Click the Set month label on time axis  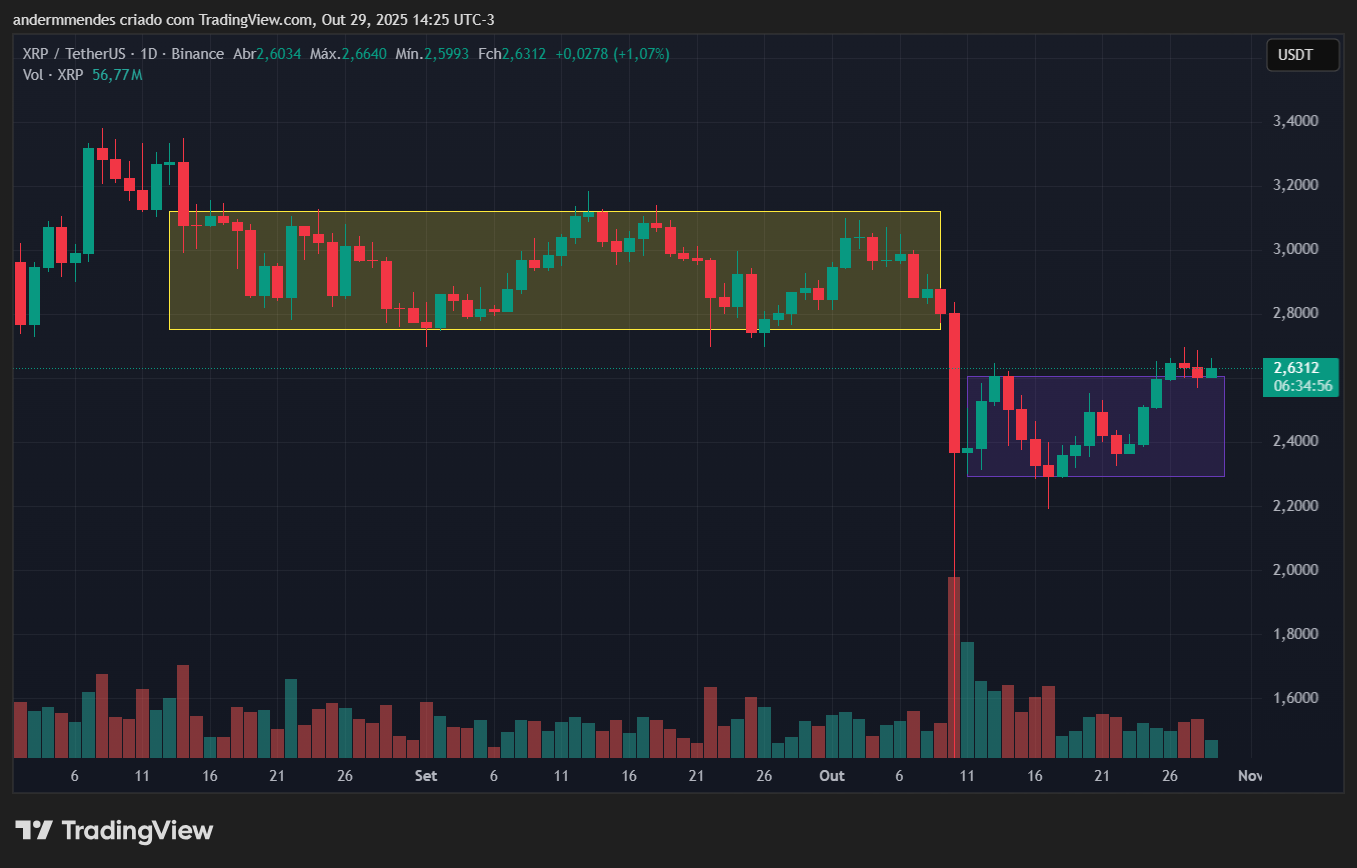coord(426,776)
